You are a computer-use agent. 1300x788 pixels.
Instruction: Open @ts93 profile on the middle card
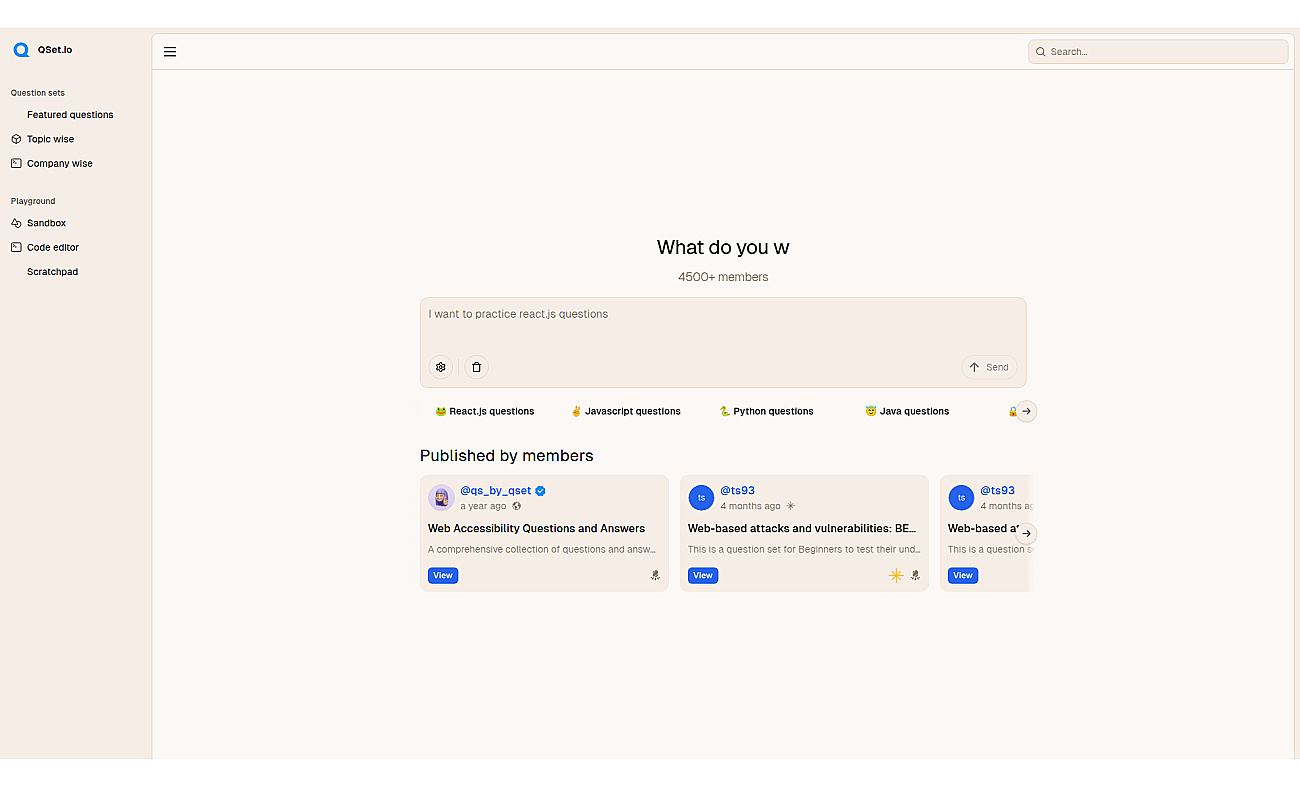pos(737,491)
